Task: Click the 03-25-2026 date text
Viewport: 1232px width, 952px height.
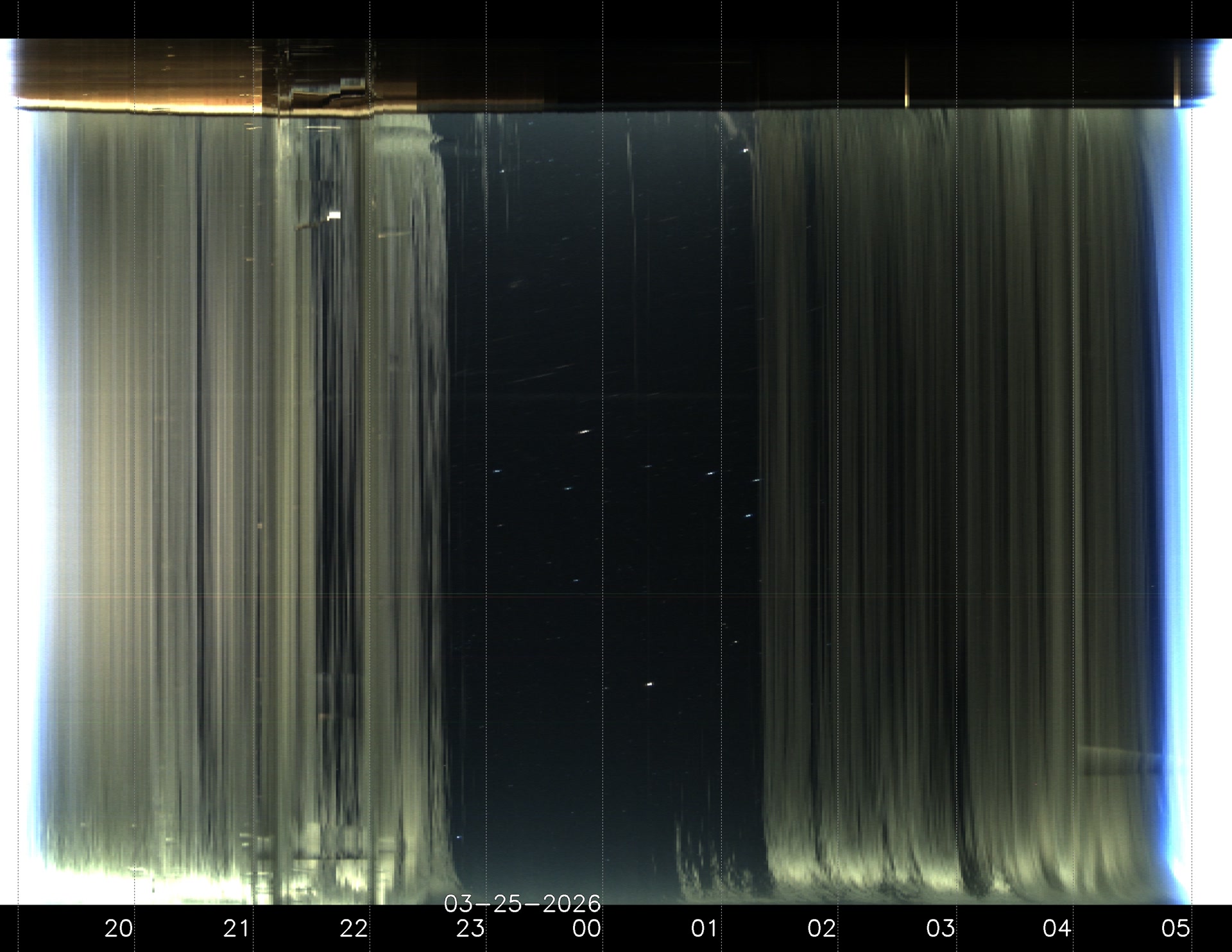Action: [522, 904]
